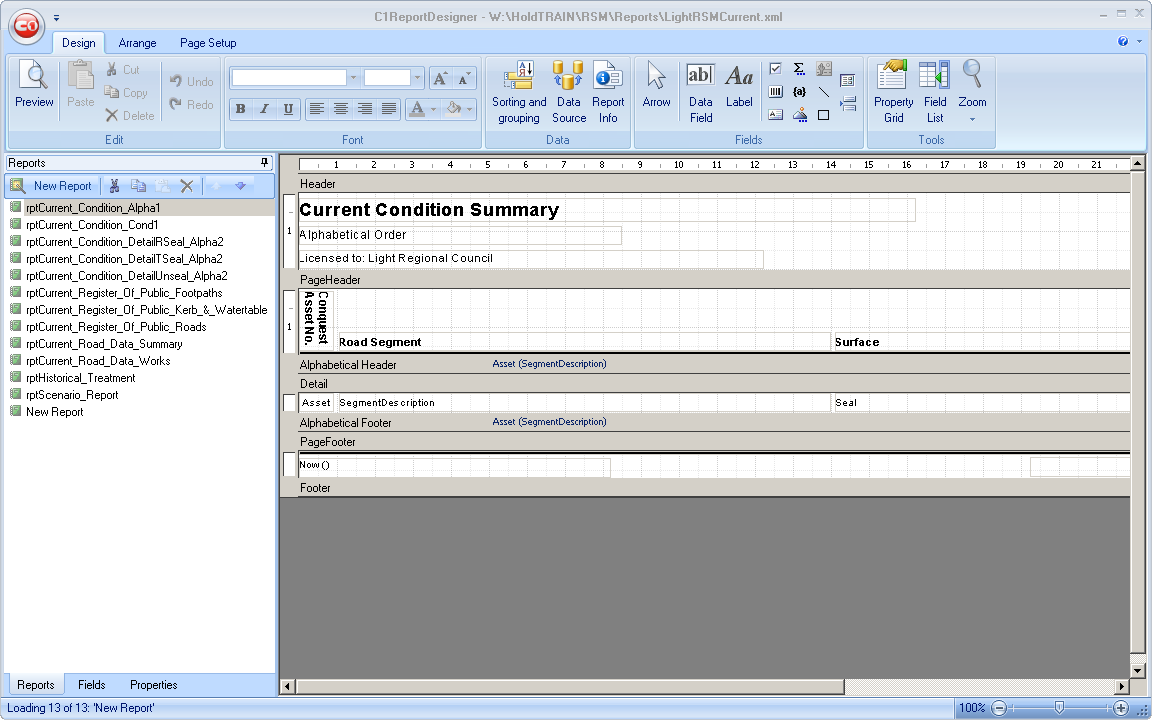Viewport: 1152px width, 720px height.
Task: Open the Page Setup ribbon tab
Action: point(208,43)
